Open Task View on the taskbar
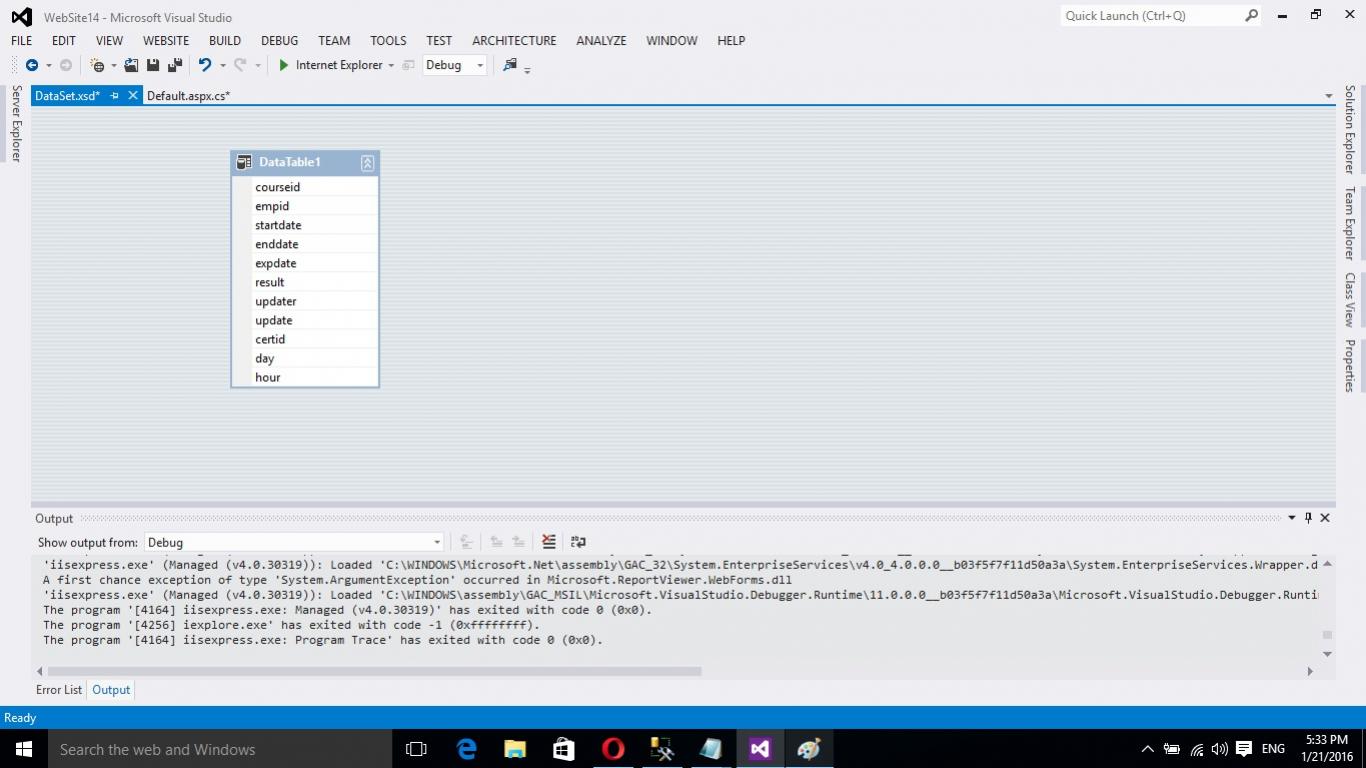Viewport: 1366px width, 768px height. coord(416,749)
